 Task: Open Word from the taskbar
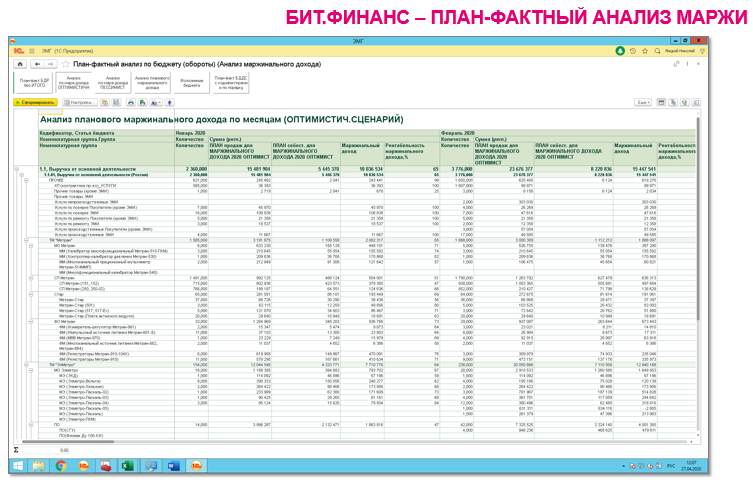[x=173, y=466]
